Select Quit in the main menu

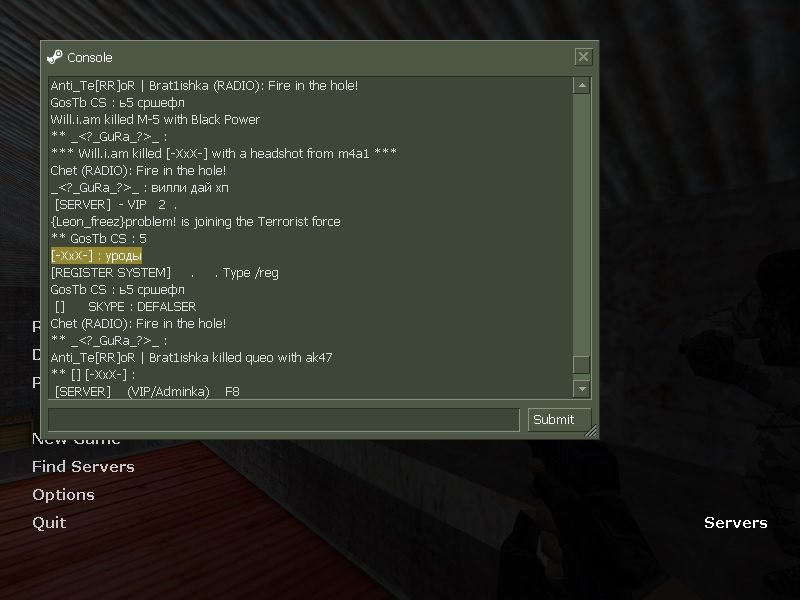49,523
